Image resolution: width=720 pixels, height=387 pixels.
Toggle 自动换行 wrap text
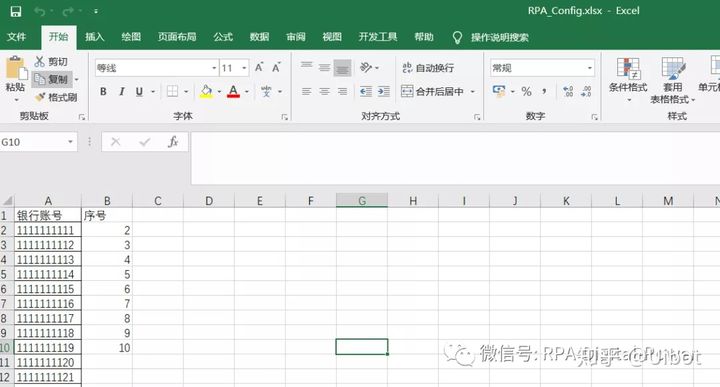tap(428, 68)
